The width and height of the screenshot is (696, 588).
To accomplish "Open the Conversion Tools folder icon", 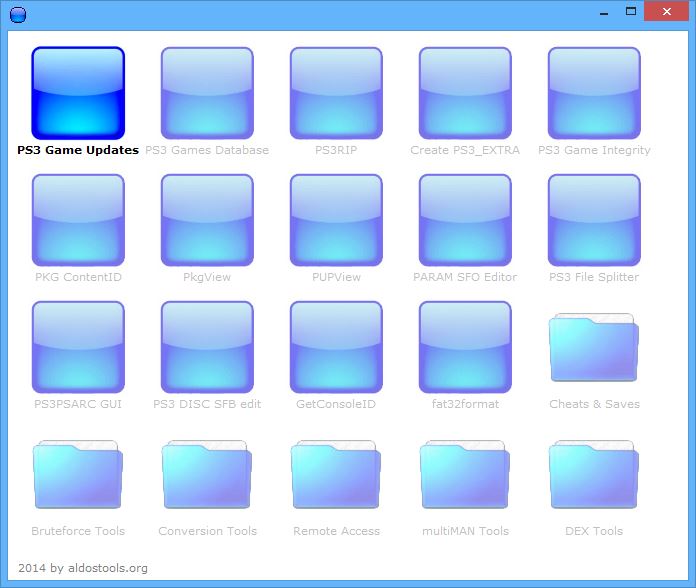I will [x=207, y=474].
